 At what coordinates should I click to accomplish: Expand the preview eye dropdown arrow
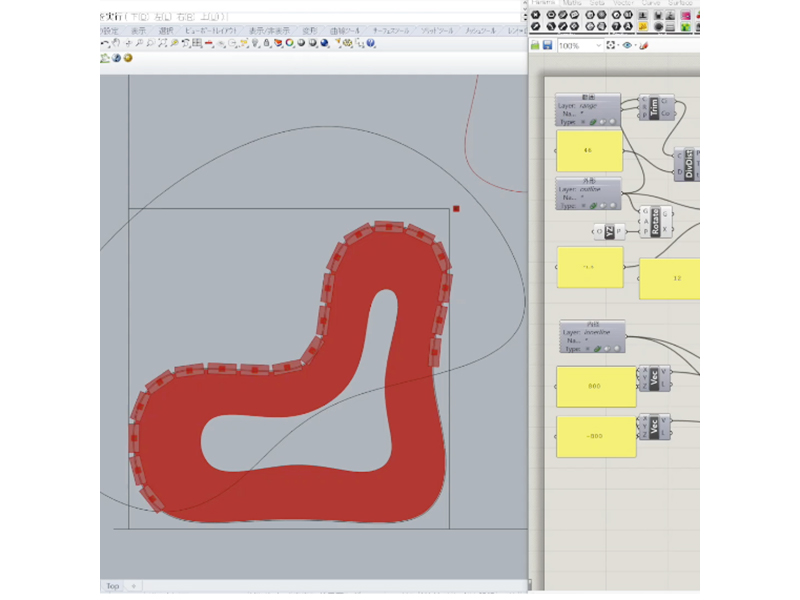pyautogui.click(x=637, y=46)
